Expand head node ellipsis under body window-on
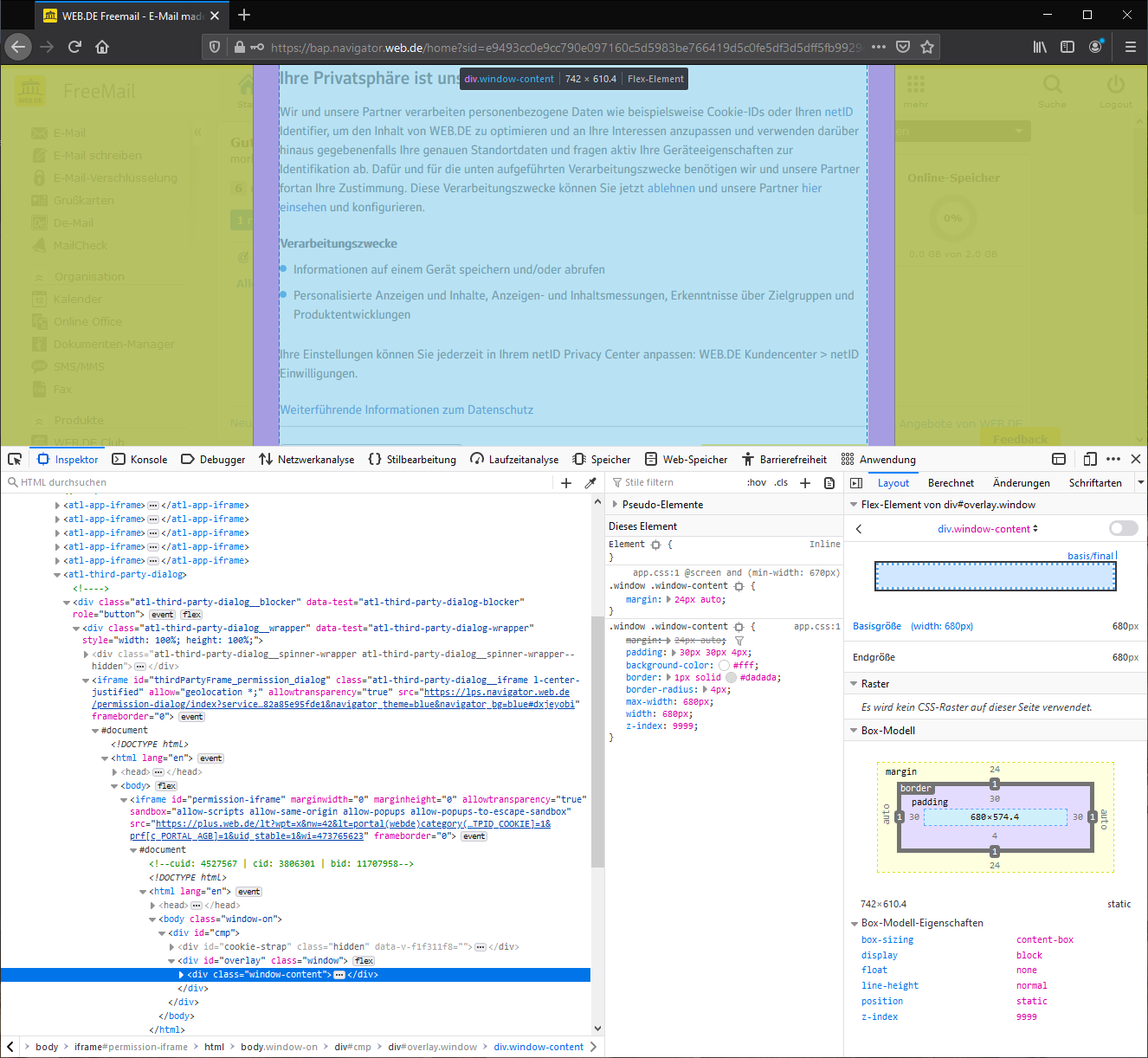Image resolution: width=1148 pixels, height=1058 pixels. click(x=196, y=905)
